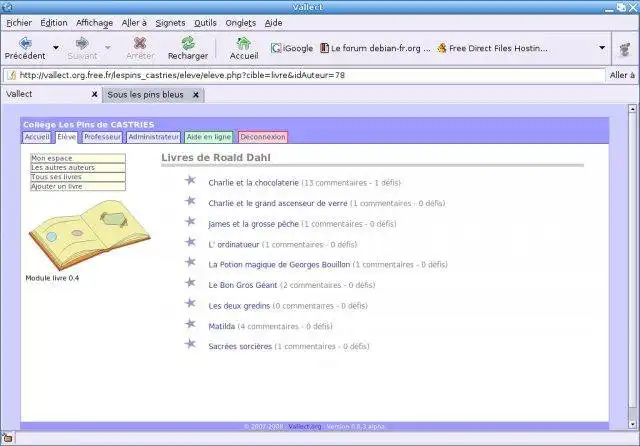Open the Aide menu
This screenshot has height=446, width=640.
[x=273, y=23]
